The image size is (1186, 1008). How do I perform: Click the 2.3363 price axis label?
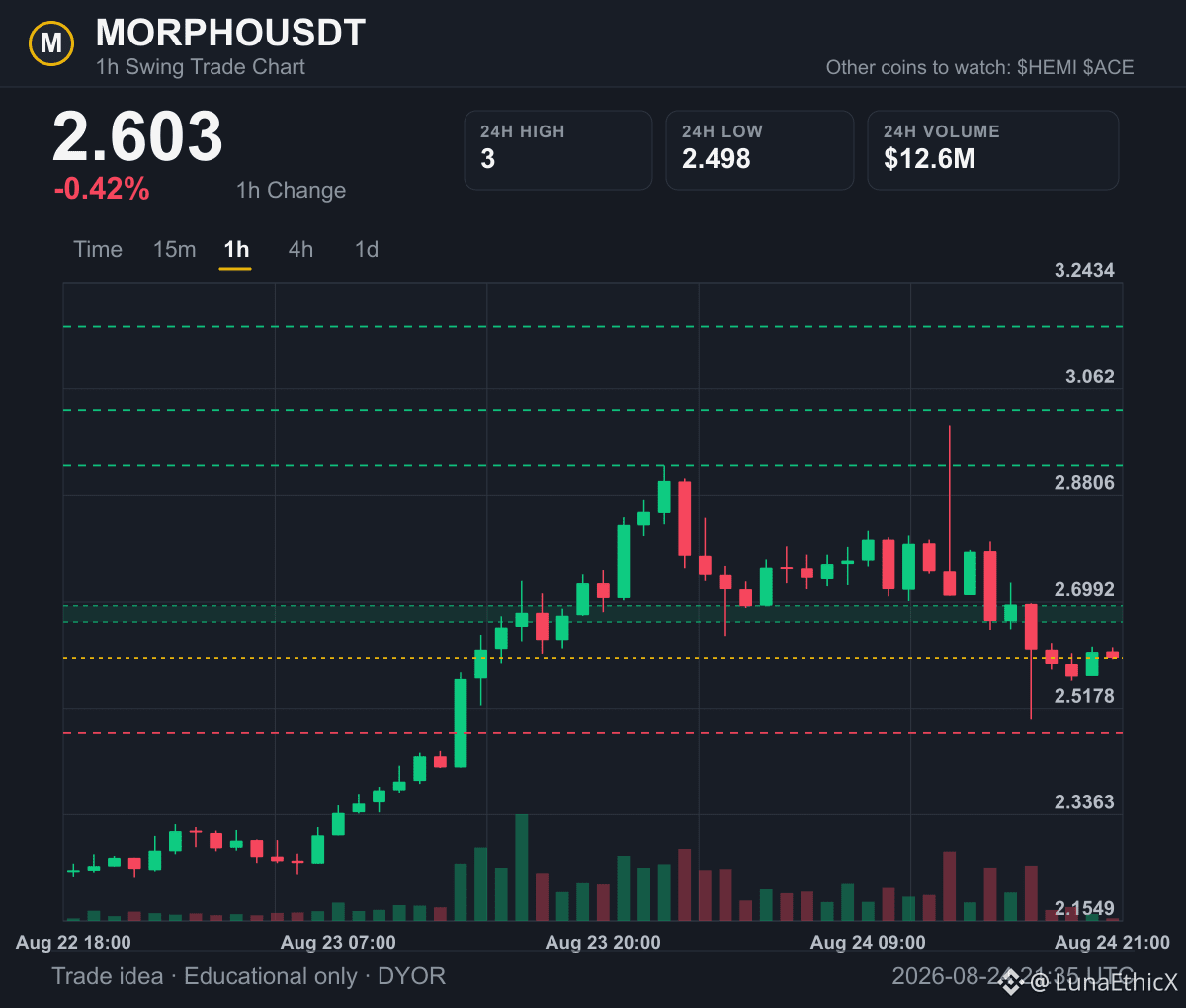(x=1084, y=801)
